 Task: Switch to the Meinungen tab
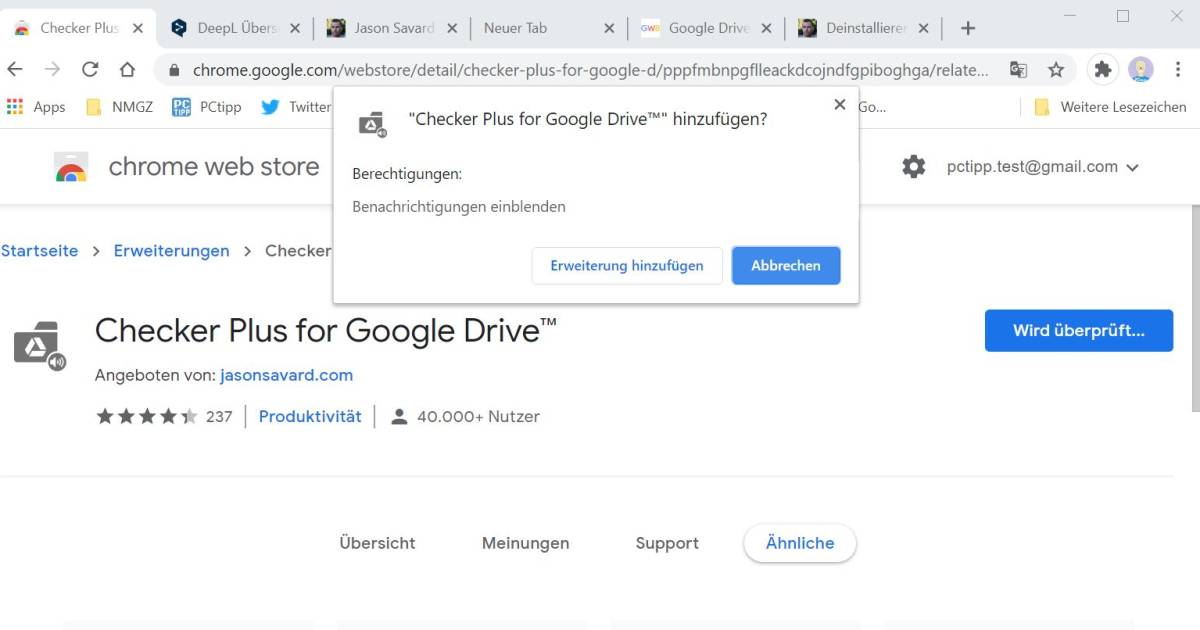pos(525,543)
